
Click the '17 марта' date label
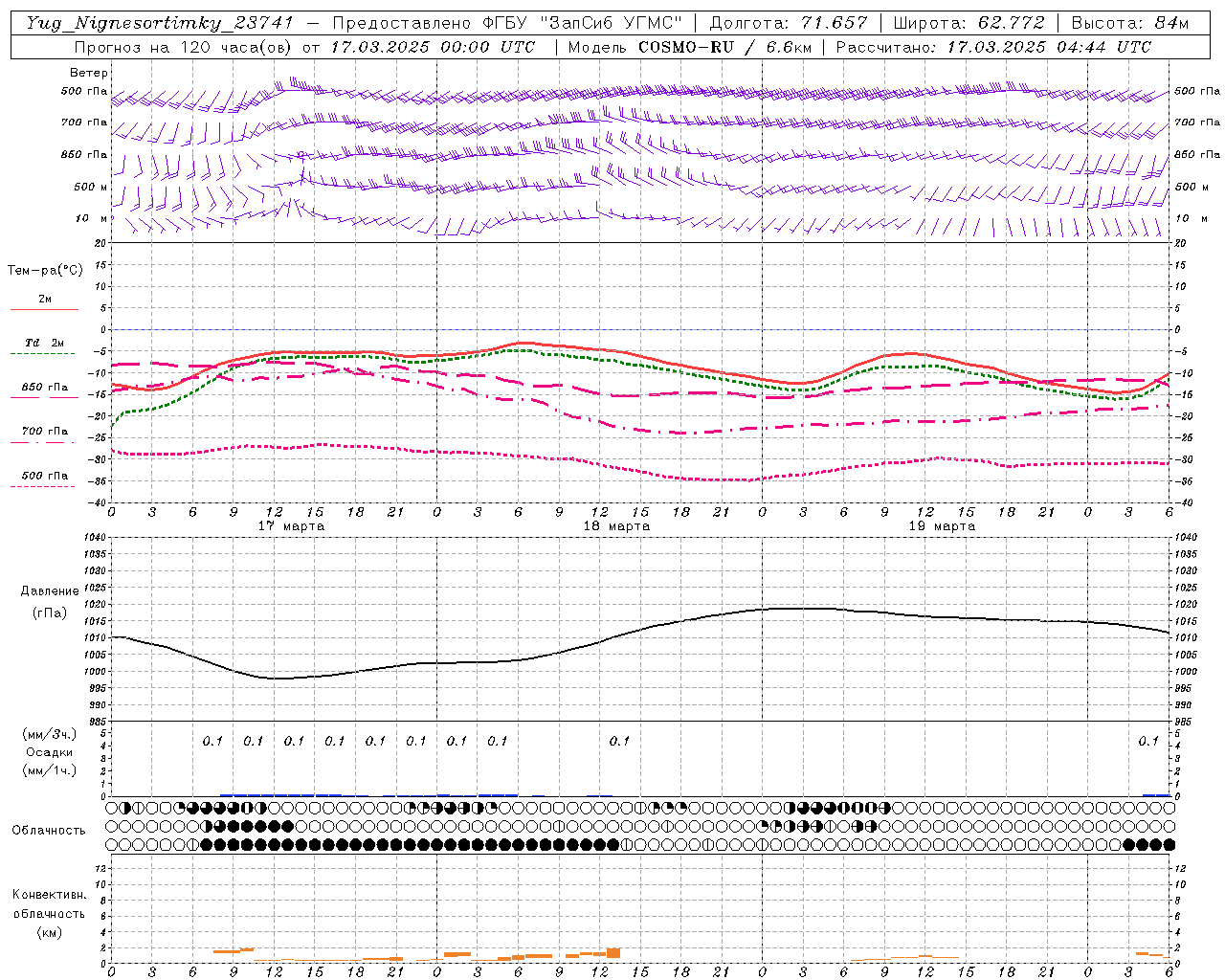pyautogui.click(x=292, y=526)
